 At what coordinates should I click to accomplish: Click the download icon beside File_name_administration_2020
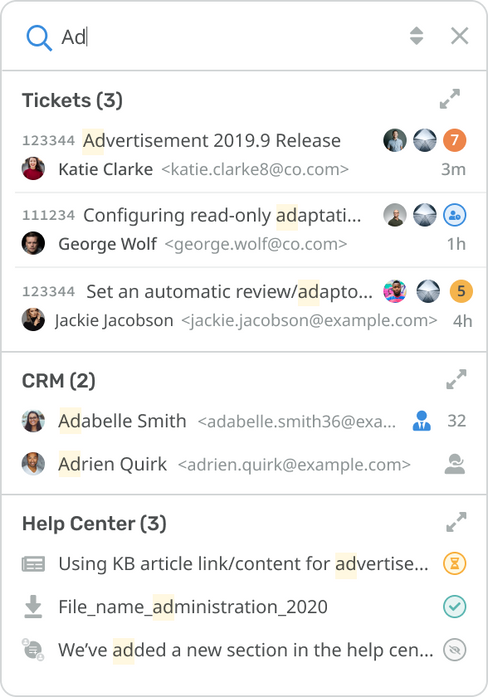click(x=33, y=607)
